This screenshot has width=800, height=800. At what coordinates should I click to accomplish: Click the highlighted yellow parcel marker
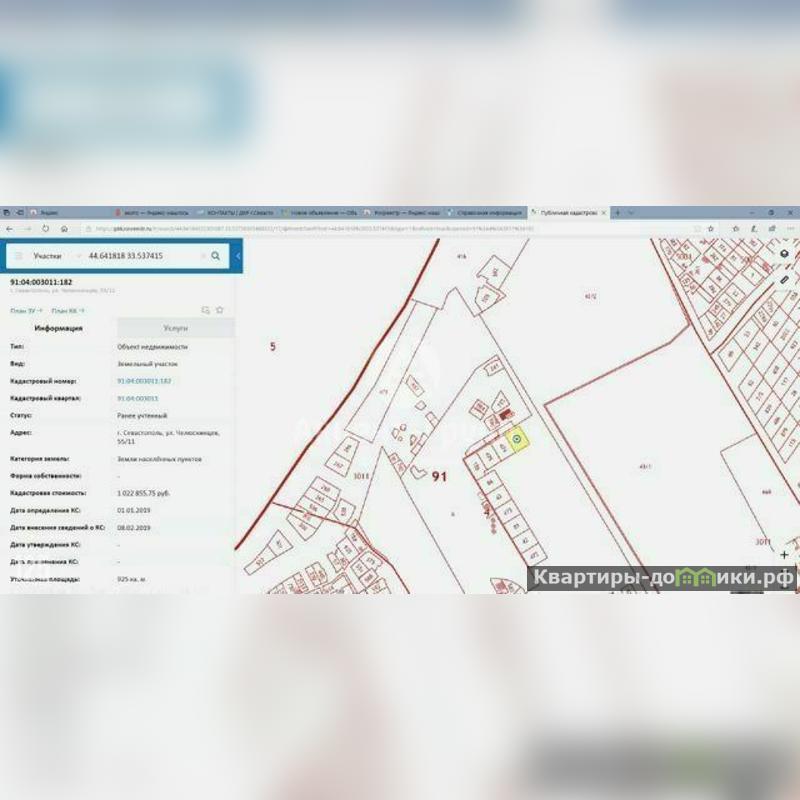(516, 438)
